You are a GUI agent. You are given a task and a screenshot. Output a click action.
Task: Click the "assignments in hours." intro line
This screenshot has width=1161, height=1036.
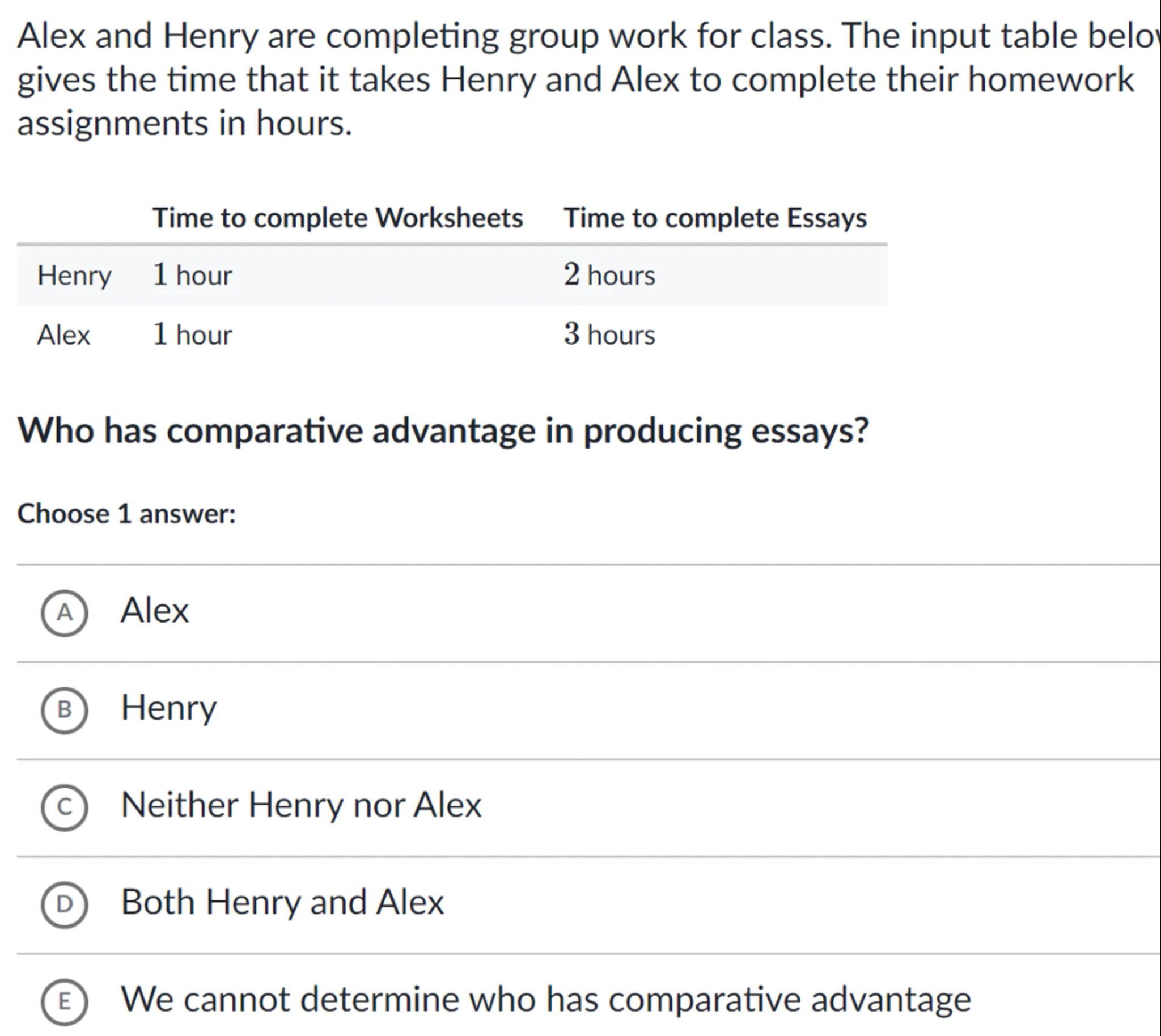pyautogui.click(x=185, y=124)
